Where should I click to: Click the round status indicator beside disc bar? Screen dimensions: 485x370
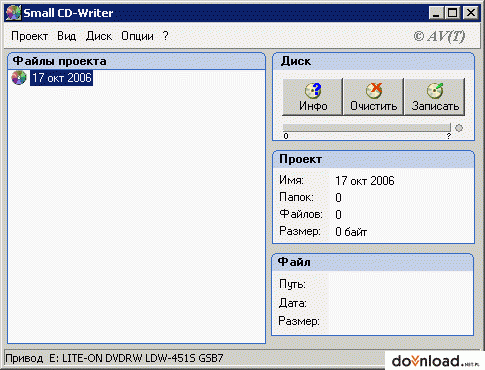459,128
